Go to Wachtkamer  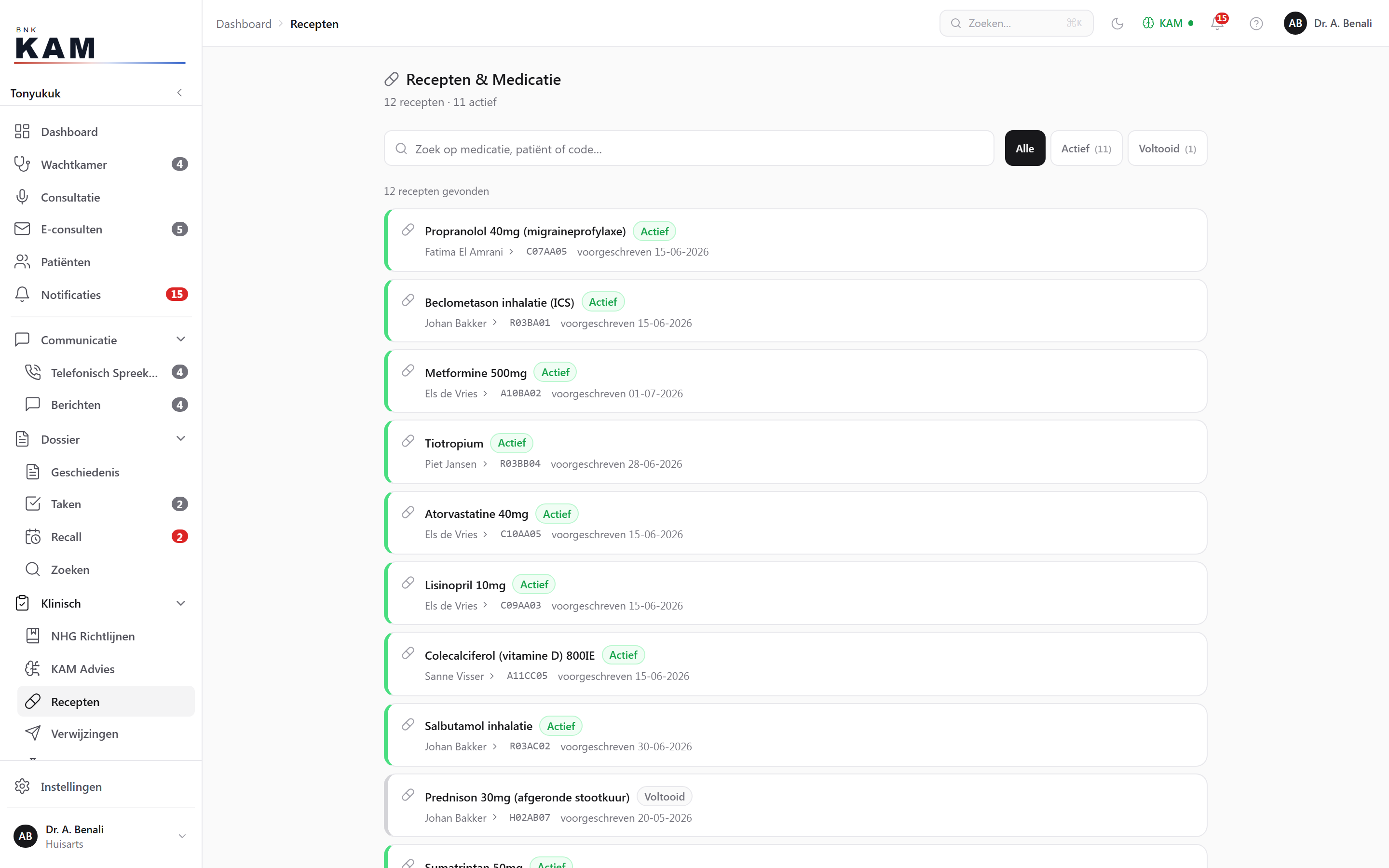[x=101, y=164]
